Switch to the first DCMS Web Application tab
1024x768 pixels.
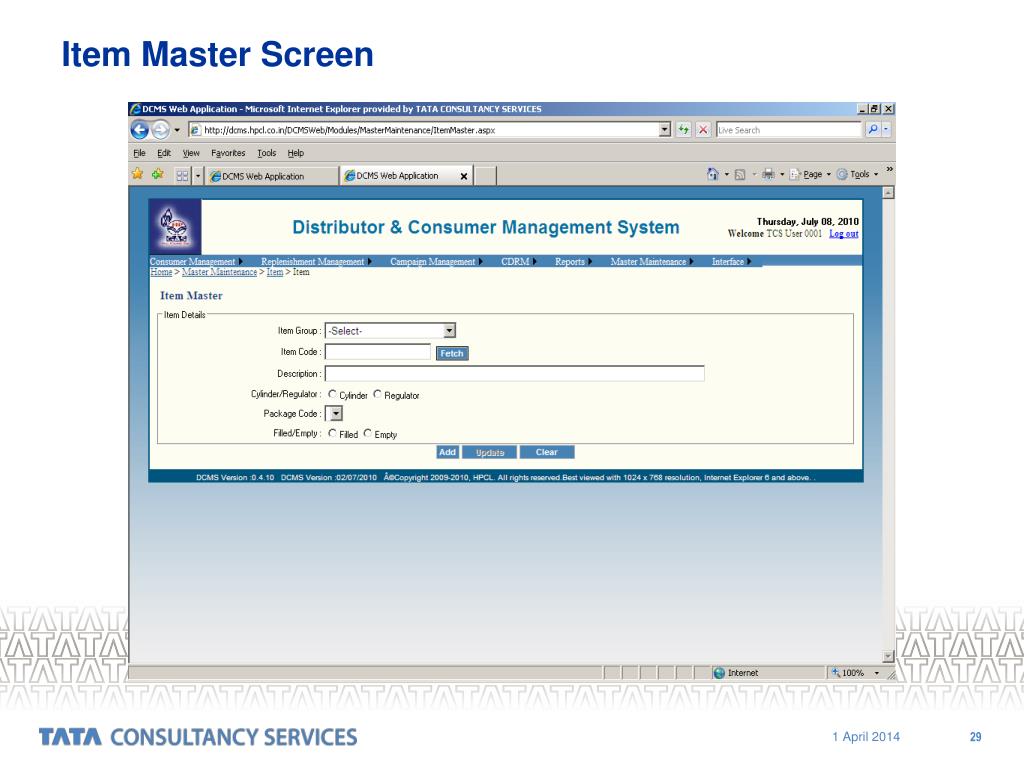pos(272,176)
